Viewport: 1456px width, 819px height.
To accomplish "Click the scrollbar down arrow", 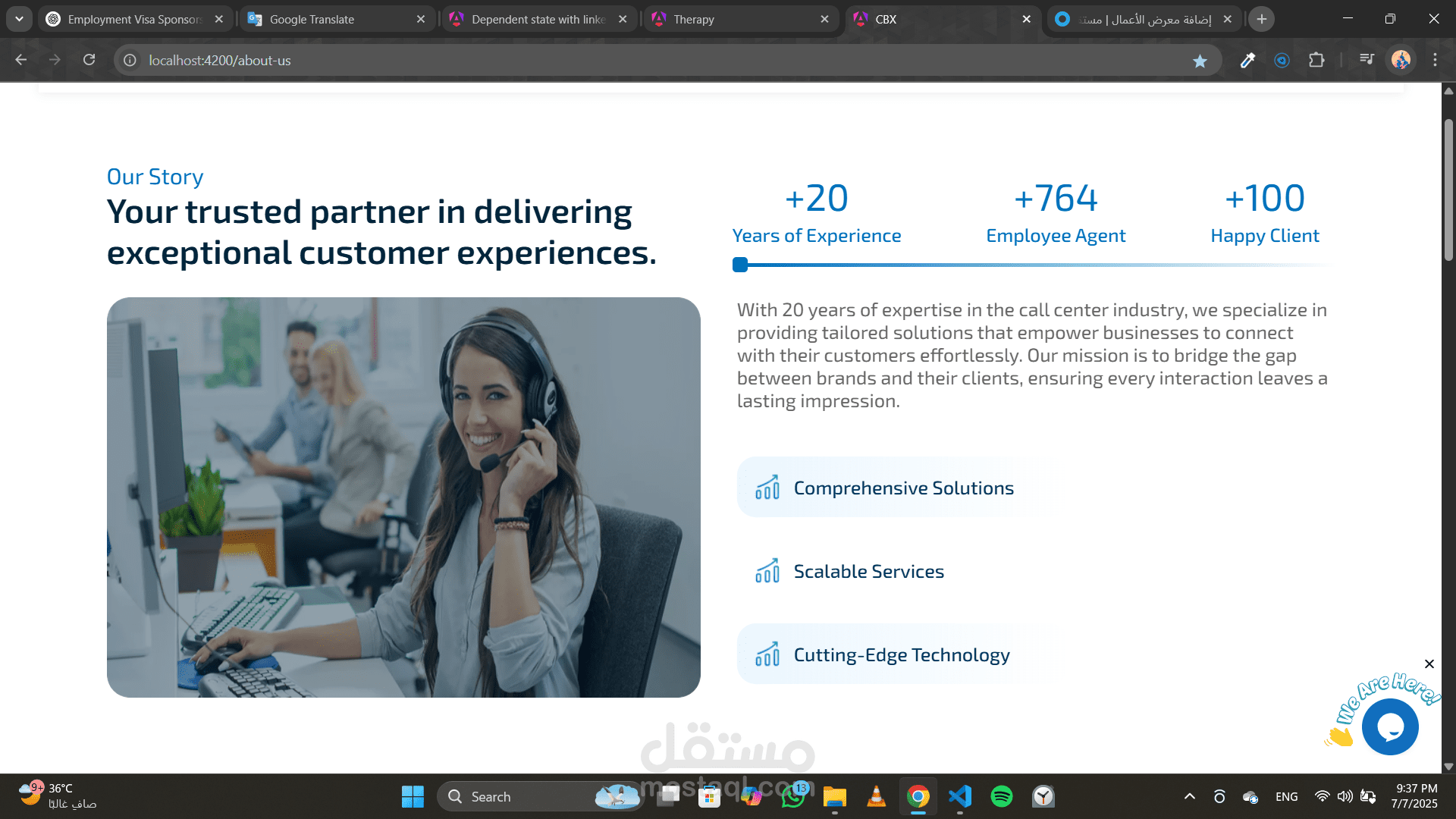I will [1448, 767].
